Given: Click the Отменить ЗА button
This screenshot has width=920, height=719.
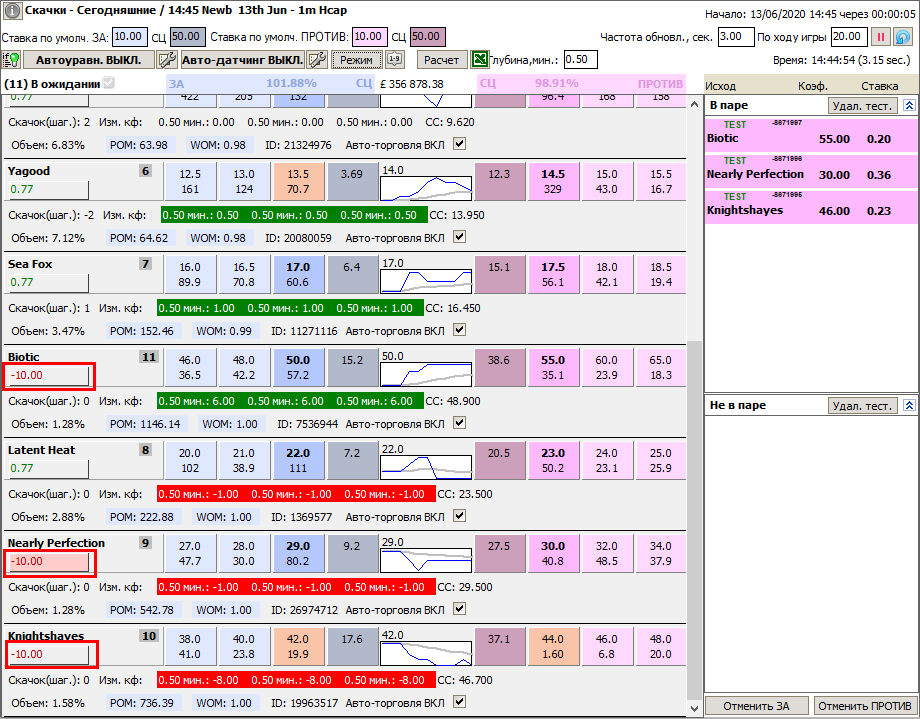Looking at the screenshot, I should (x=756, y=706).
